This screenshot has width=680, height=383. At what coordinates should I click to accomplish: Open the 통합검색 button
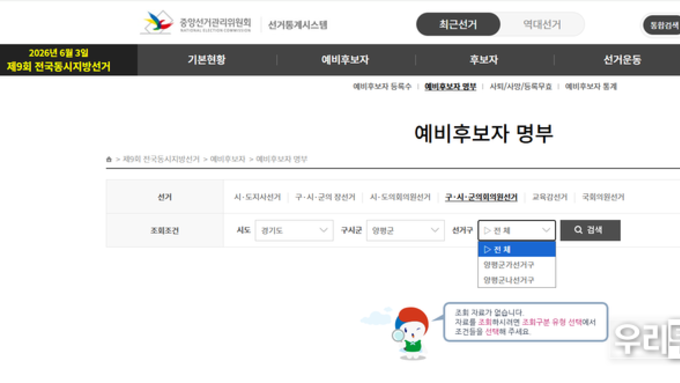(663, 25)
